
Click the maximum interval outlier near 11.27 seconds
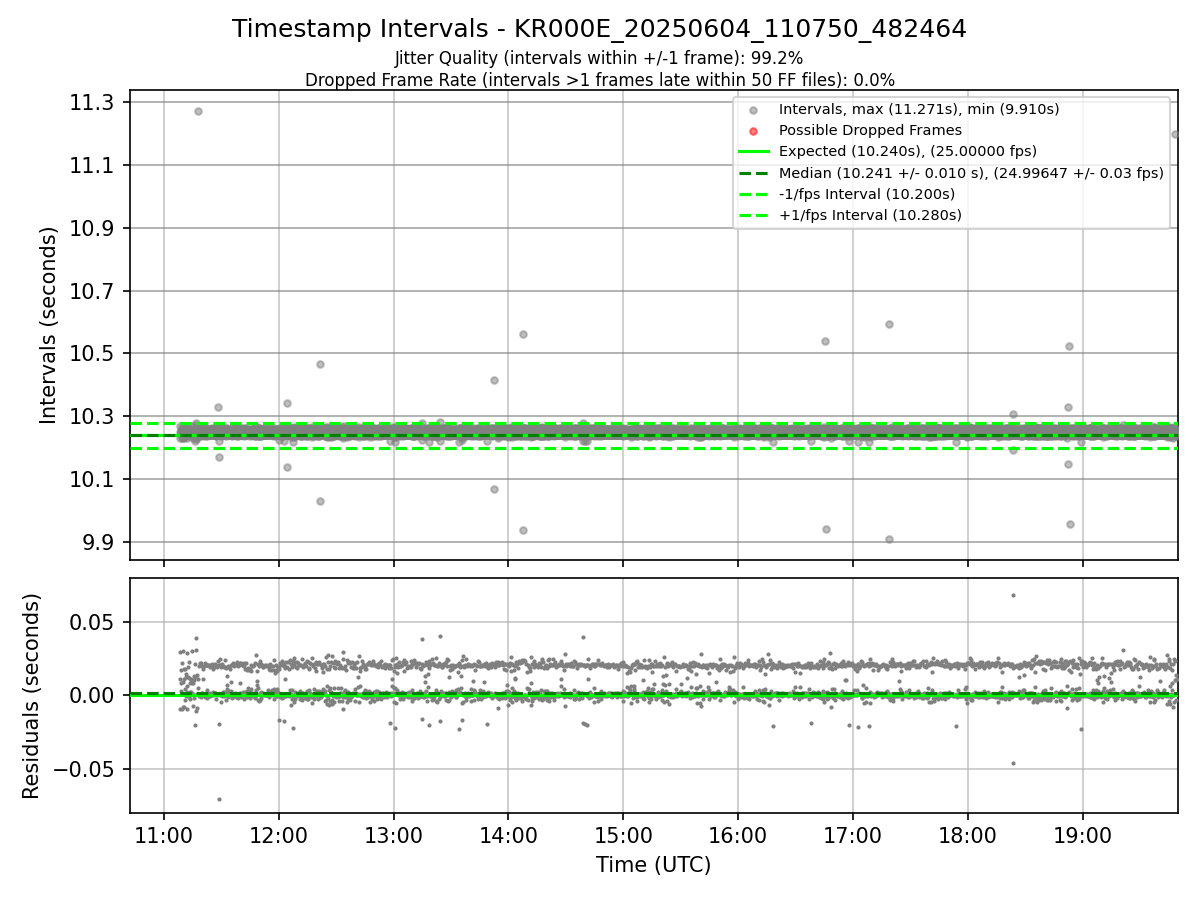(x=198, y=111)
